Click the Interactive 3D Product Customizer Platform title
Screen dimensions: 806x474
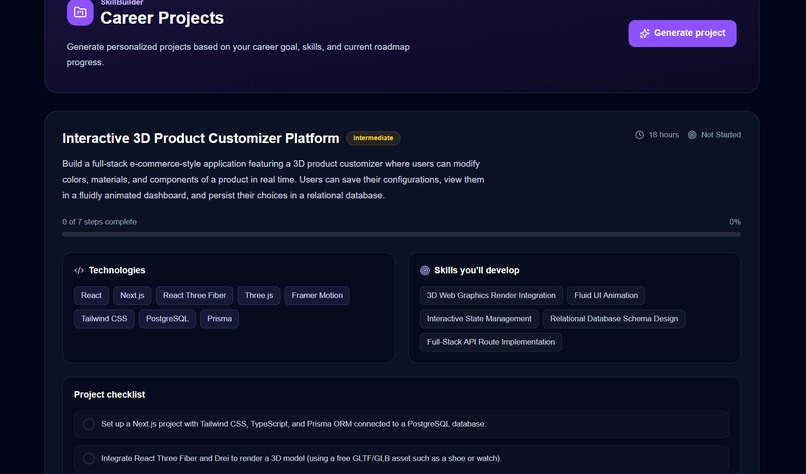[200, 138]
